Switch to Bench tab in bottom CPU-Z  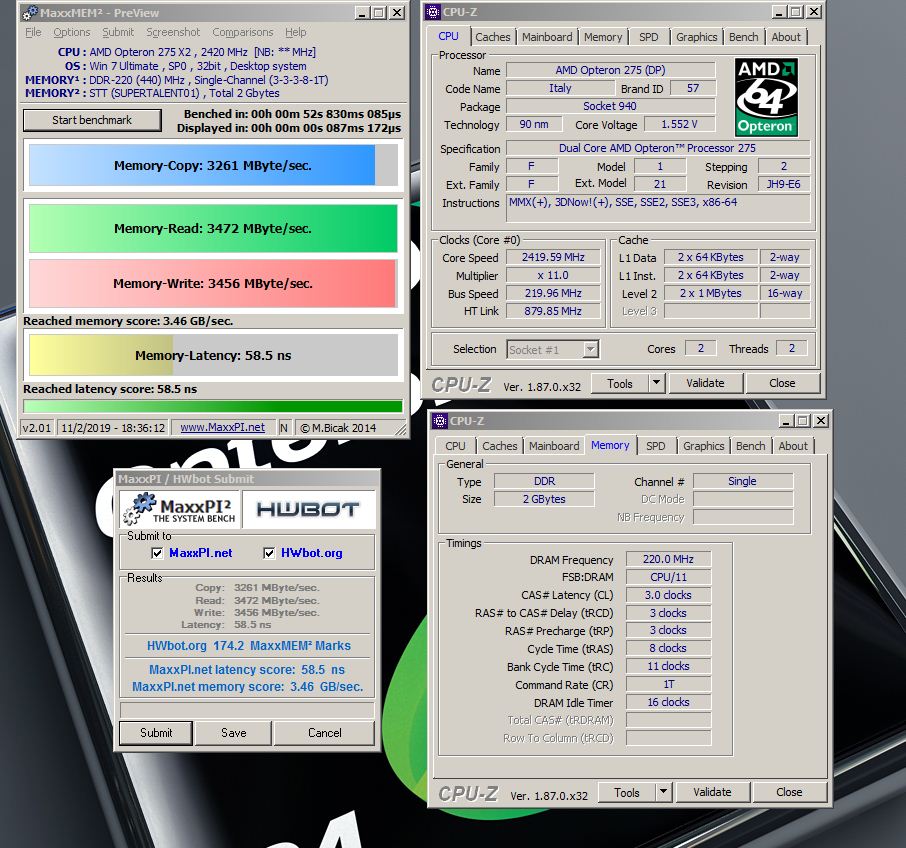click(750, 446)
